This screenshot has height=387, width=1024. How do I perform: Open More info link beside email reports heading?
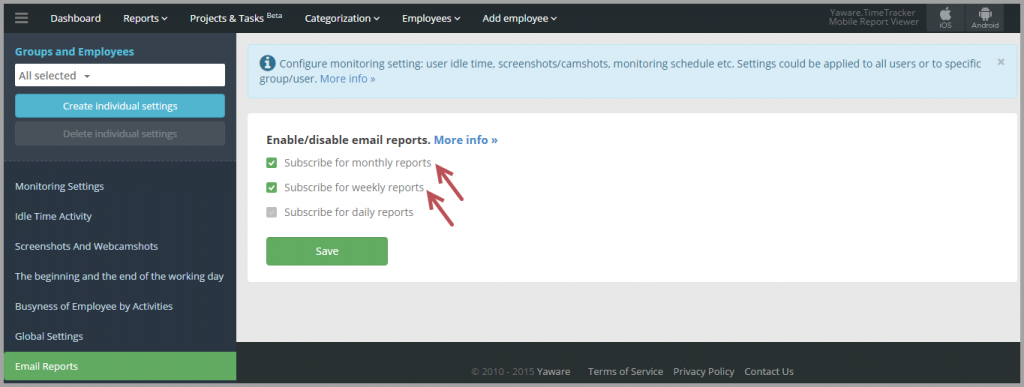click(x=466, y=140)
